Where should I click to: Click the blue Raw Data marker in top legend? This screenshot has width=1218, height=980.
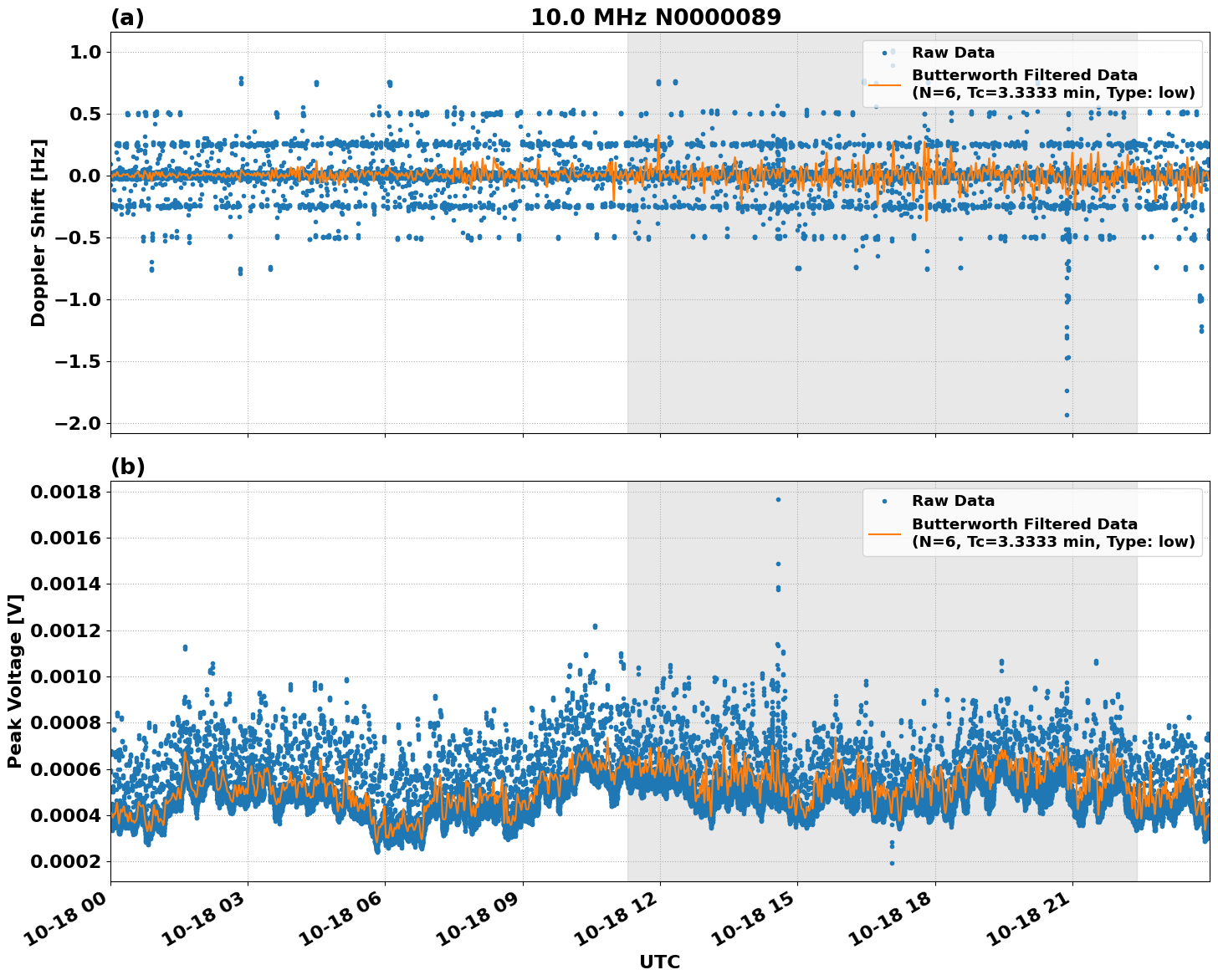pyautogui.click(x=885, y=53)
